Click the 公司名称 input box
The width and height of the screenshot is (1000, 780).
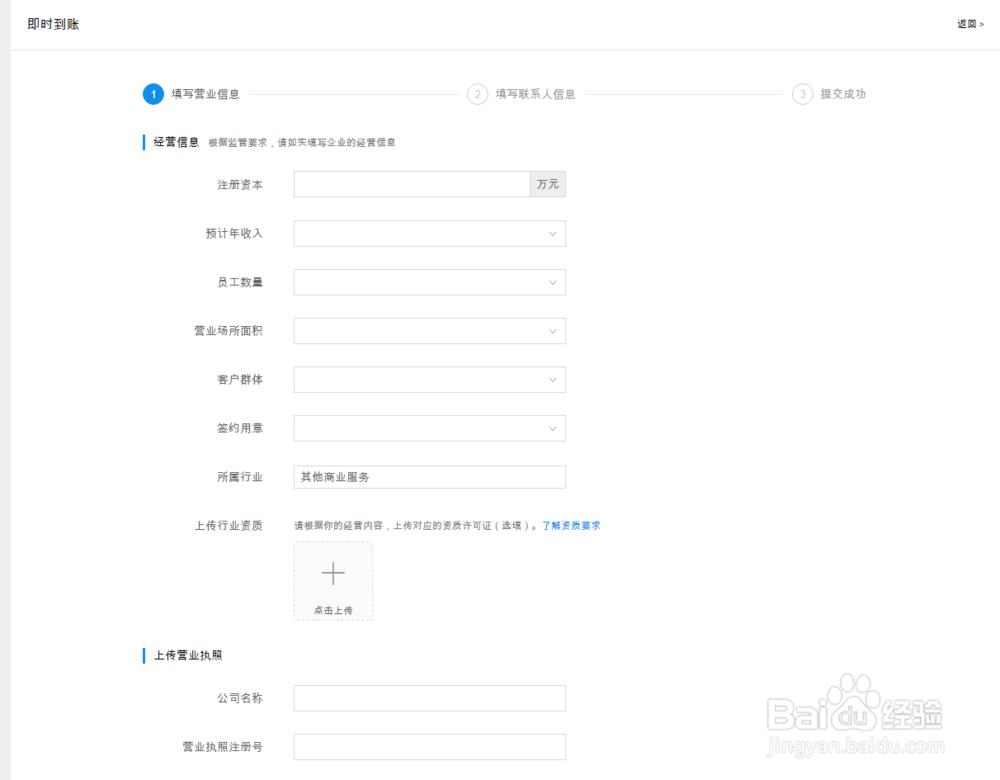coord(430,698)
